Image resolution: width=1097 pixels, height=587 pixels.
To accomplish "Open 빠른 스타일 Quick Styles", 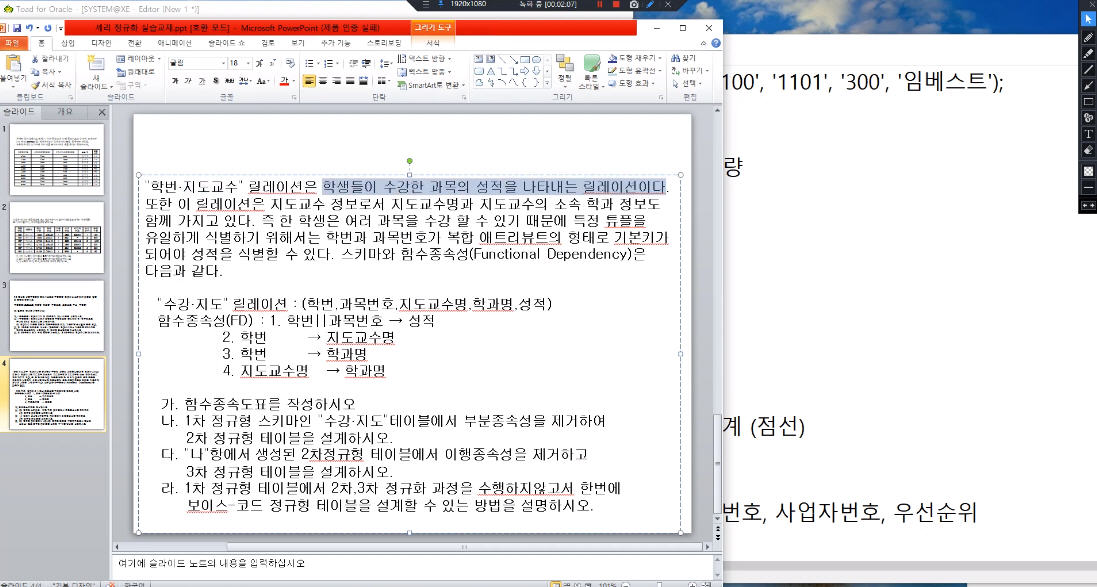I will tap(591, 71).
